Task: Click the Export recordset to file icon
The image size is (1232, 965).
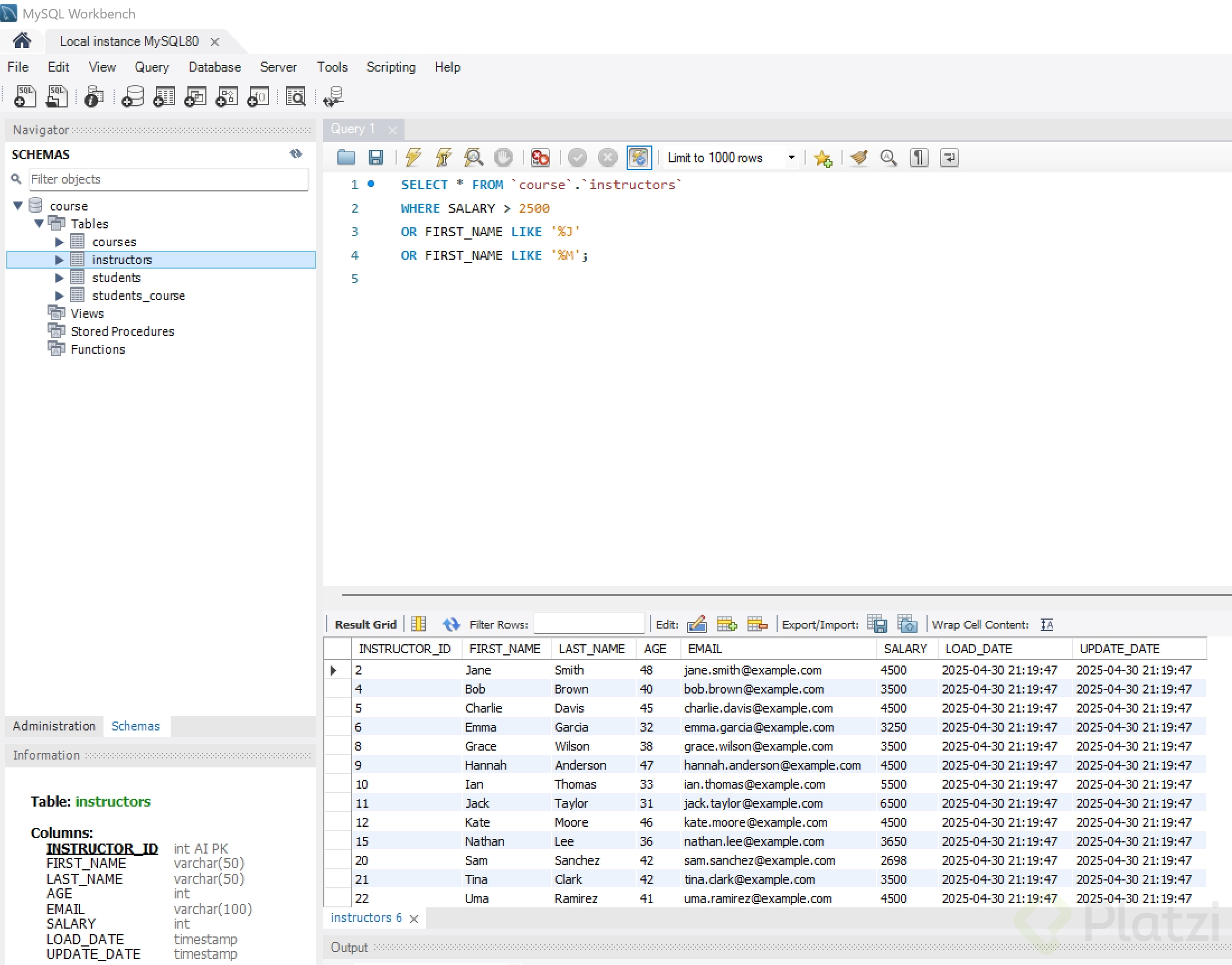Action: tap(877, 624)
